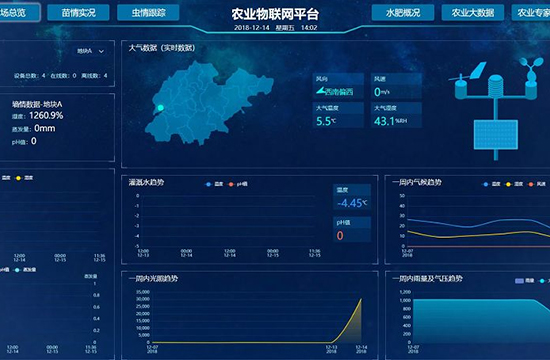Click the 风向 wind direction card
550x360 pixels.
coord(338,86)
